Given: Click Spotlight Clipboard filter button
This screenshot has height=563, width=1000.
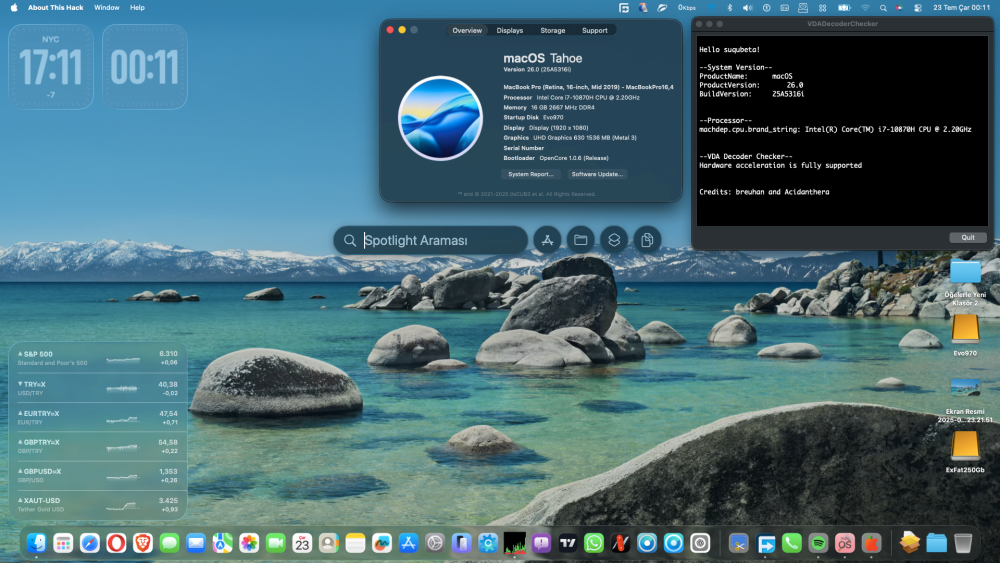Looking at the screenshot, I should (647, 240).
